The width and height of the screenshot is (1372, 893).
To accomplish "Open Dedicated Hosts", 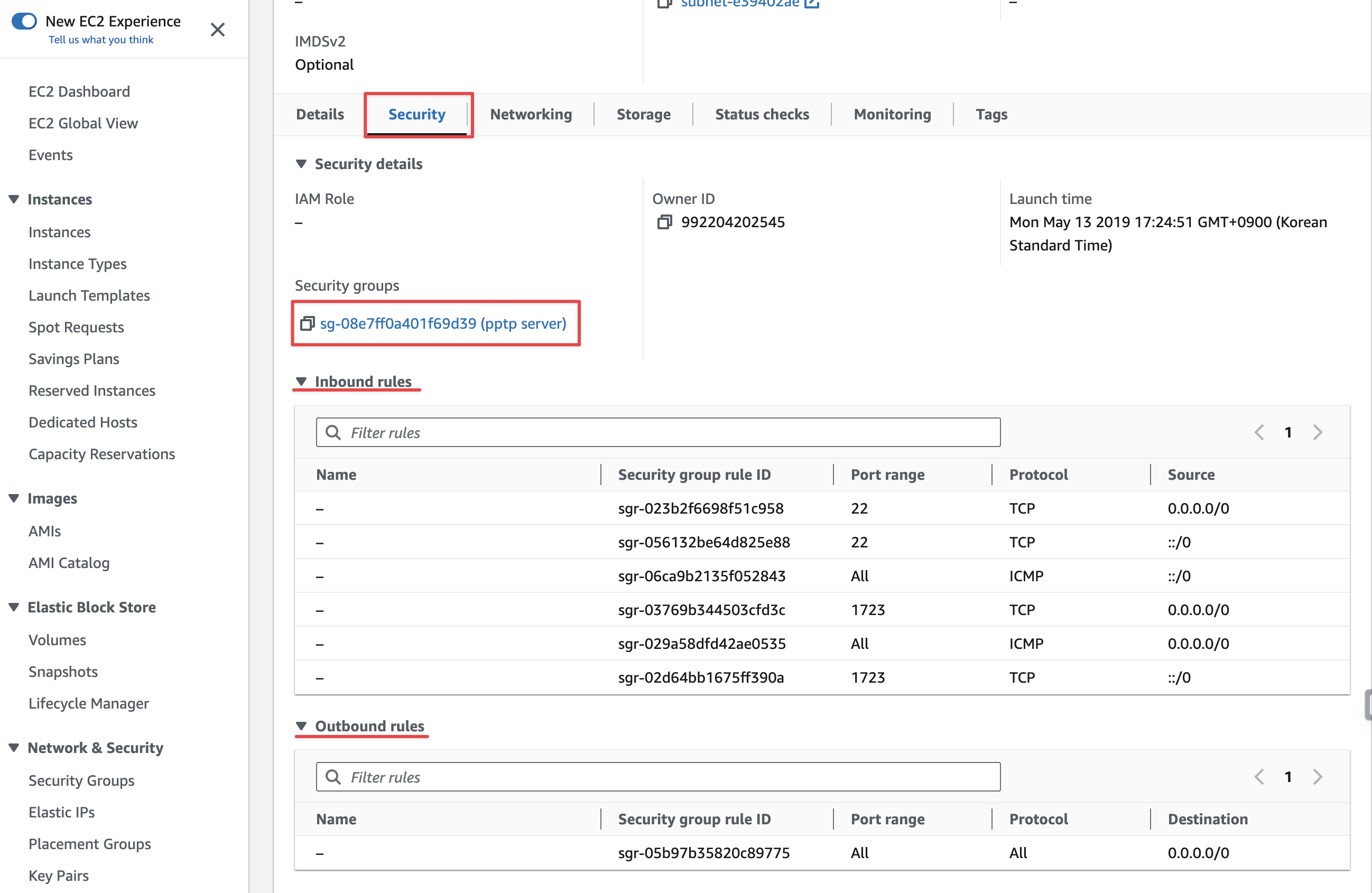I will tap(83, 422).
